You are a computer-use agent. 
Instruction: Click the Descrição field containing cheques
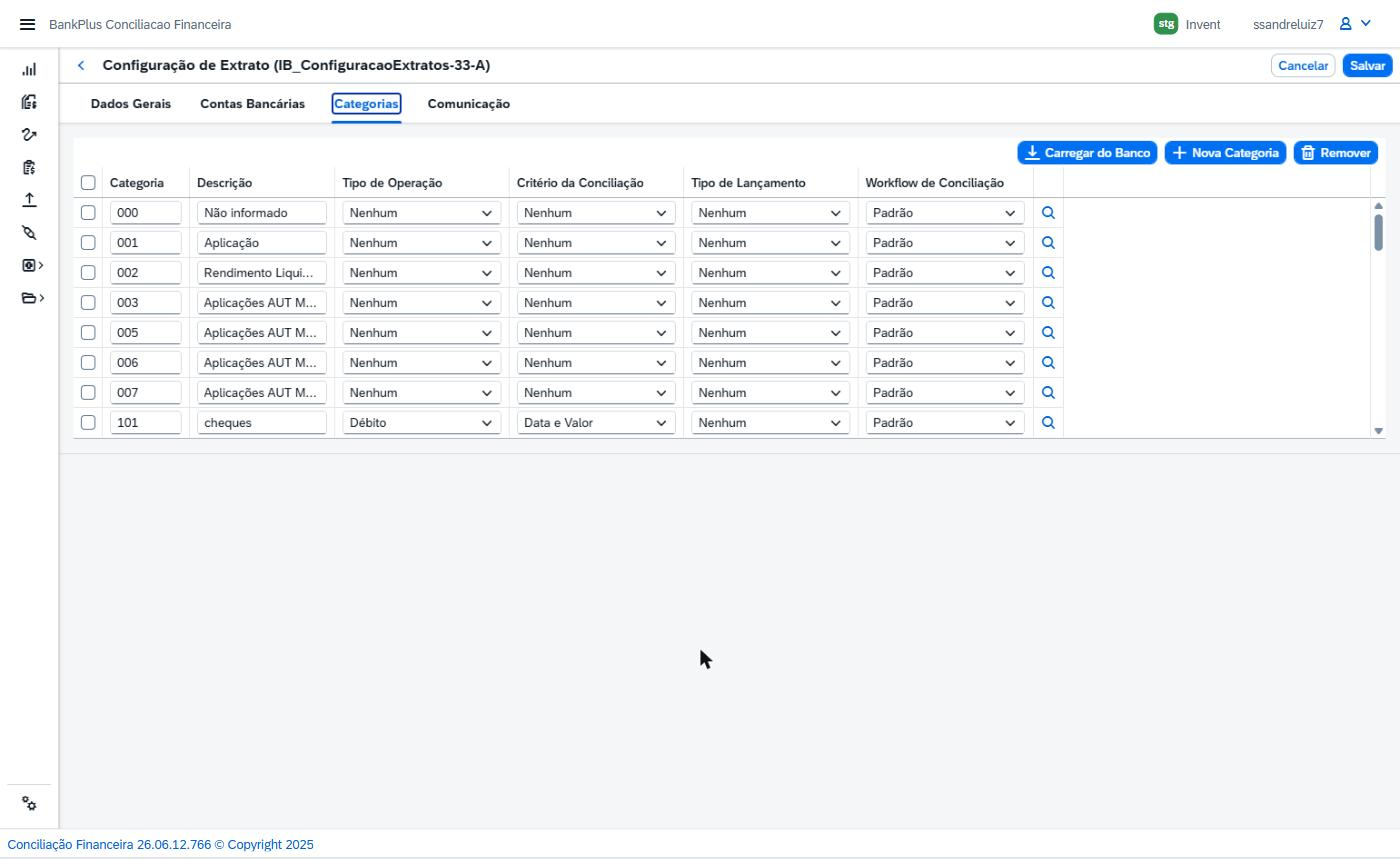(262, 423)
